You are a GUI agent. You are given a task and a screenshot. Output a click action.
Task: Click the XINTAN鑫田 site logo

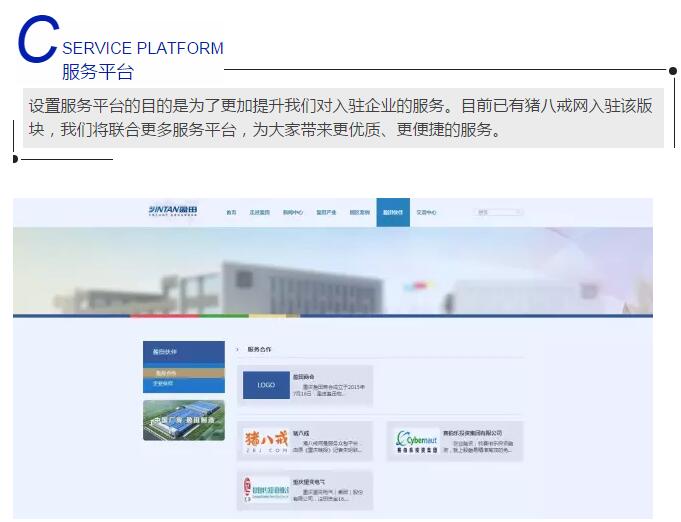(x=173, y=211)
